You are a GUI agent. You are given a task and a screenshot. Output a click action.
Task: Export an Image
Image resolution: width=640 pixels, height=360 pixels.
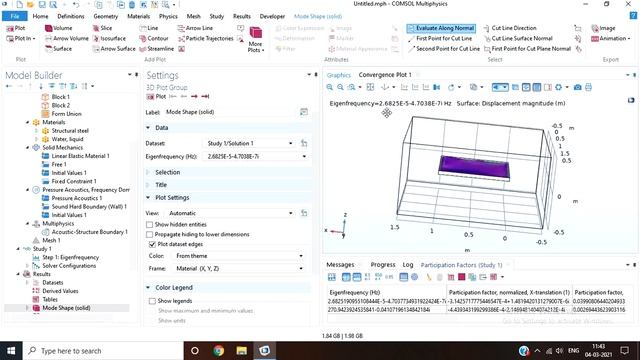[603, 28]
